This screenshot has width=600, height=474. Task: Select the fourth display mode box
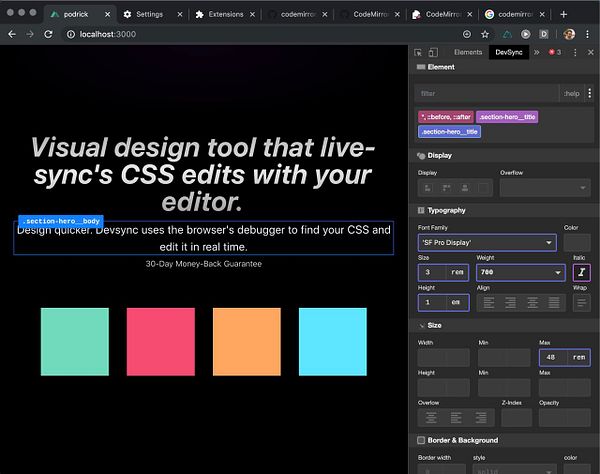[x=483, y=188]
